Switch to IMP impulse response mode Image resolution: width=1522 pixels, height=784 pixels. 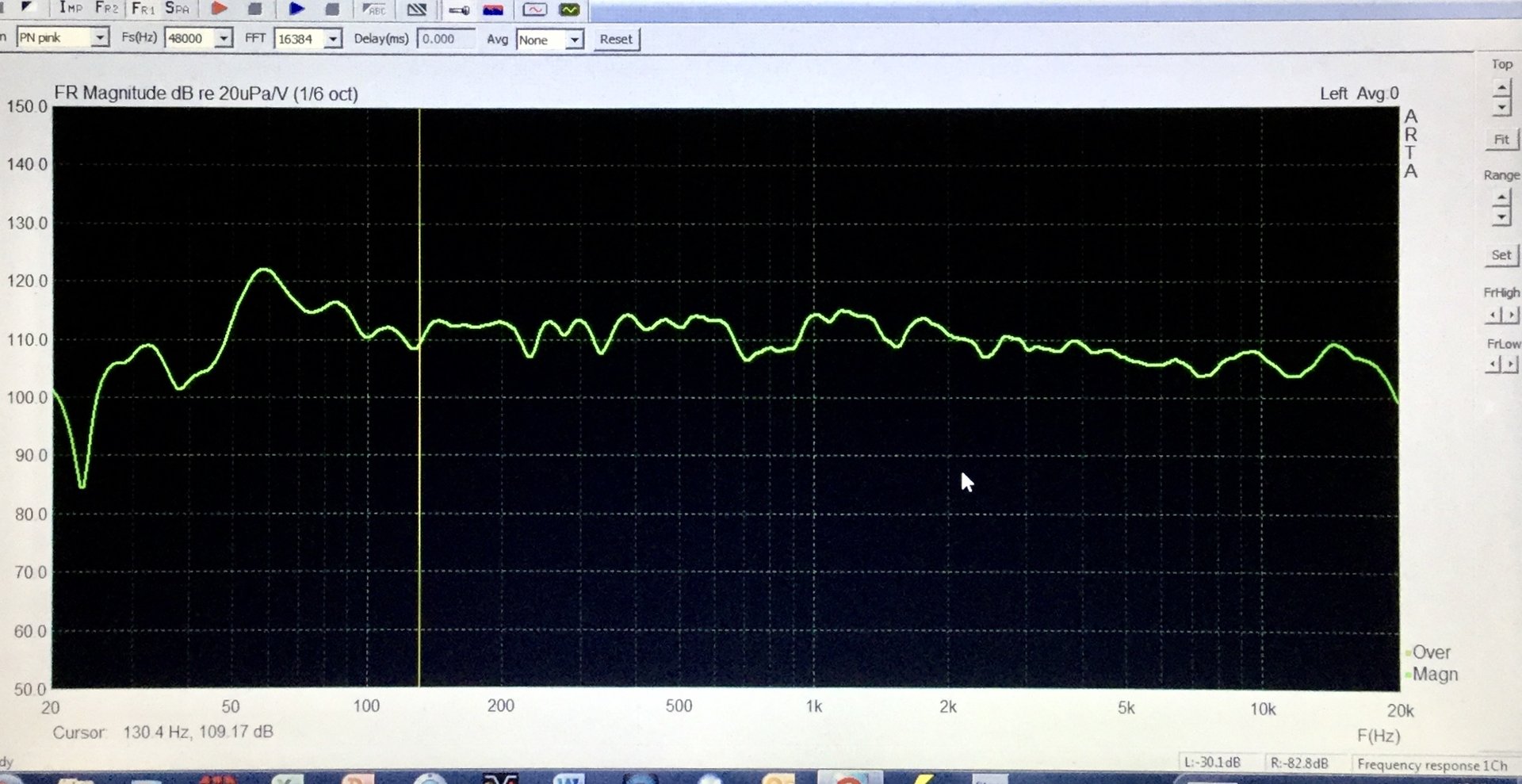(x=71, y=8)
